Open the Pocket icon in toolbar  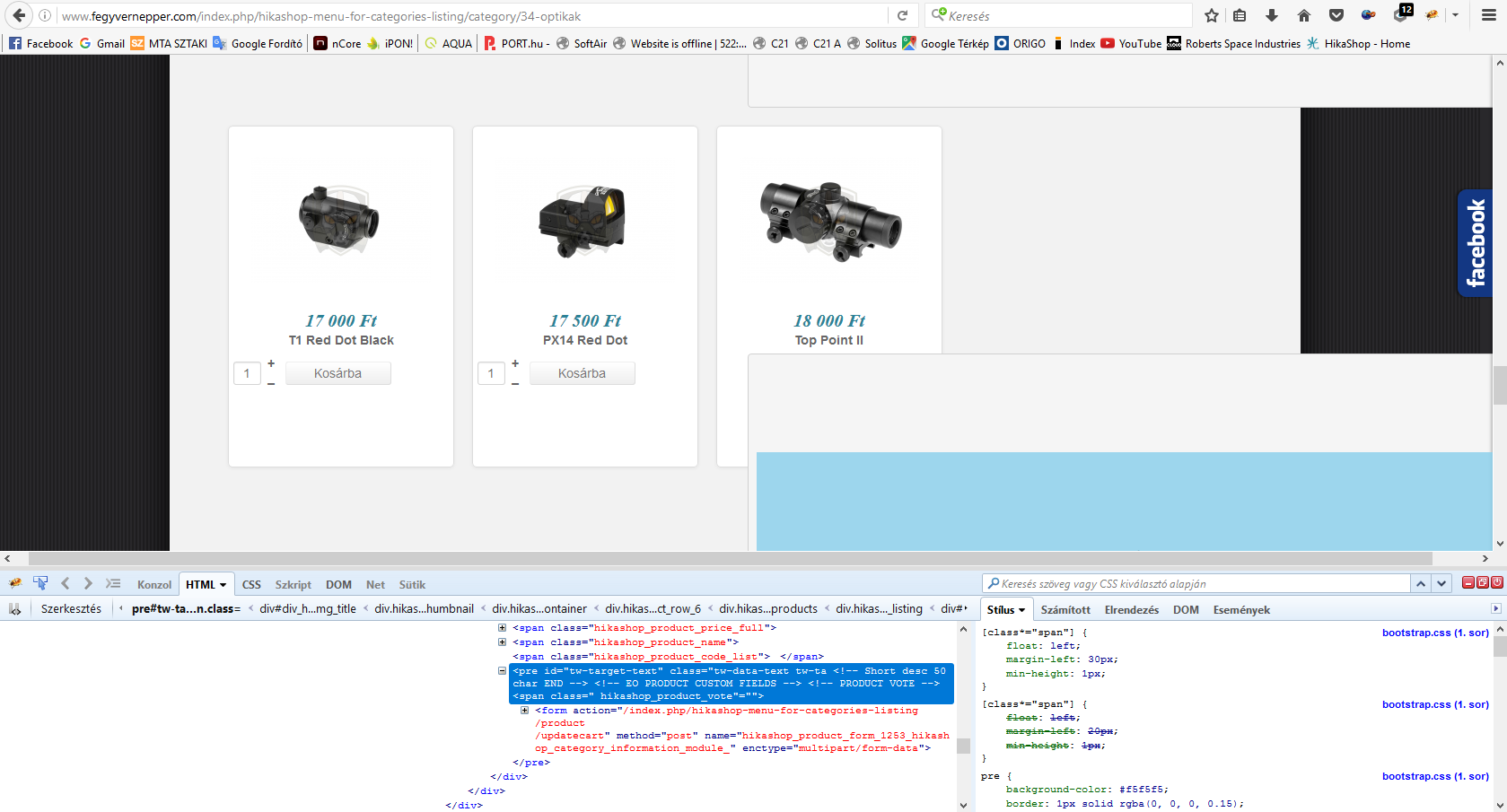(1336, 15)
